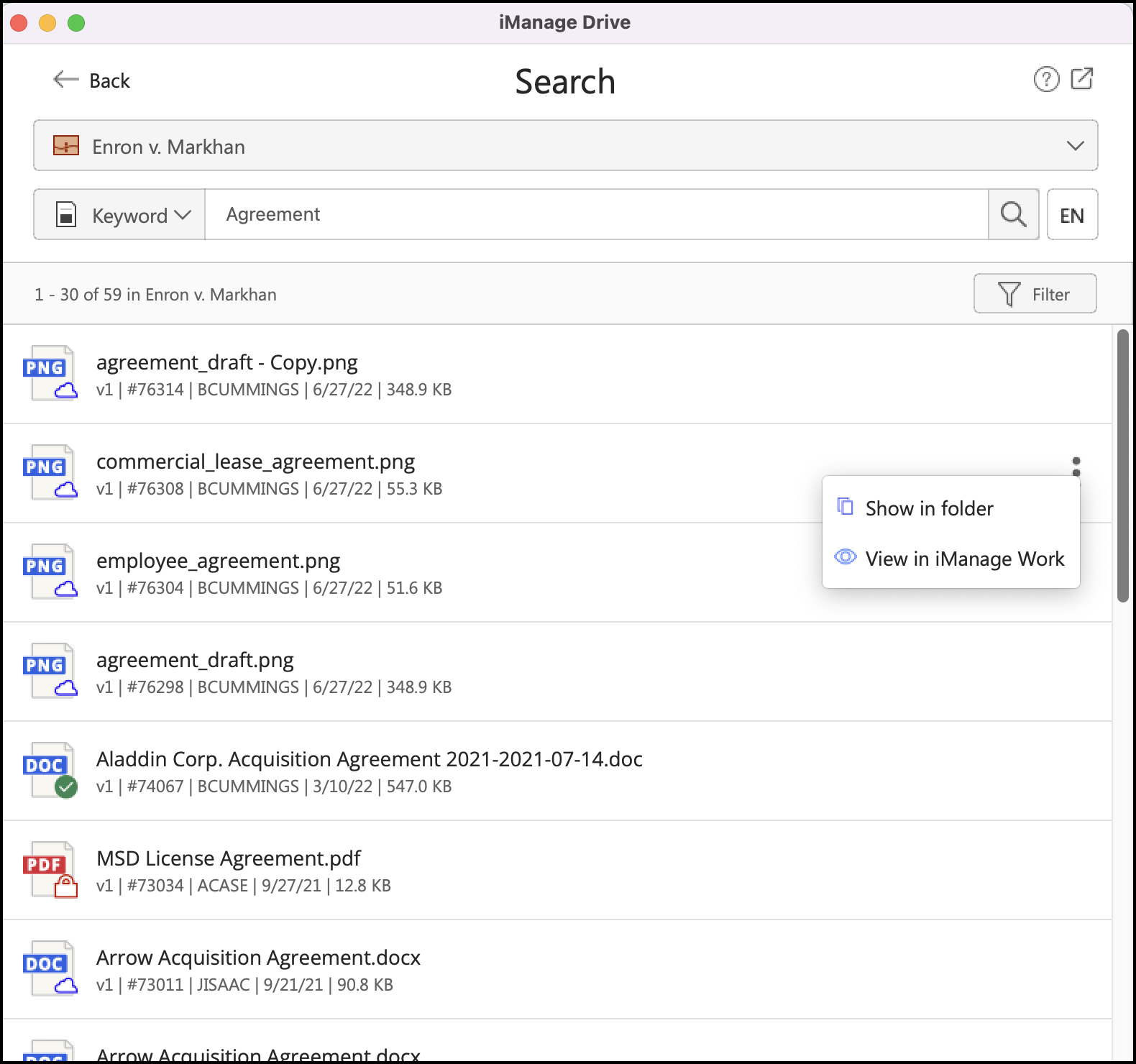Click metadata line with #74067
This screenshot has height=1064, width=1136.
274,786
